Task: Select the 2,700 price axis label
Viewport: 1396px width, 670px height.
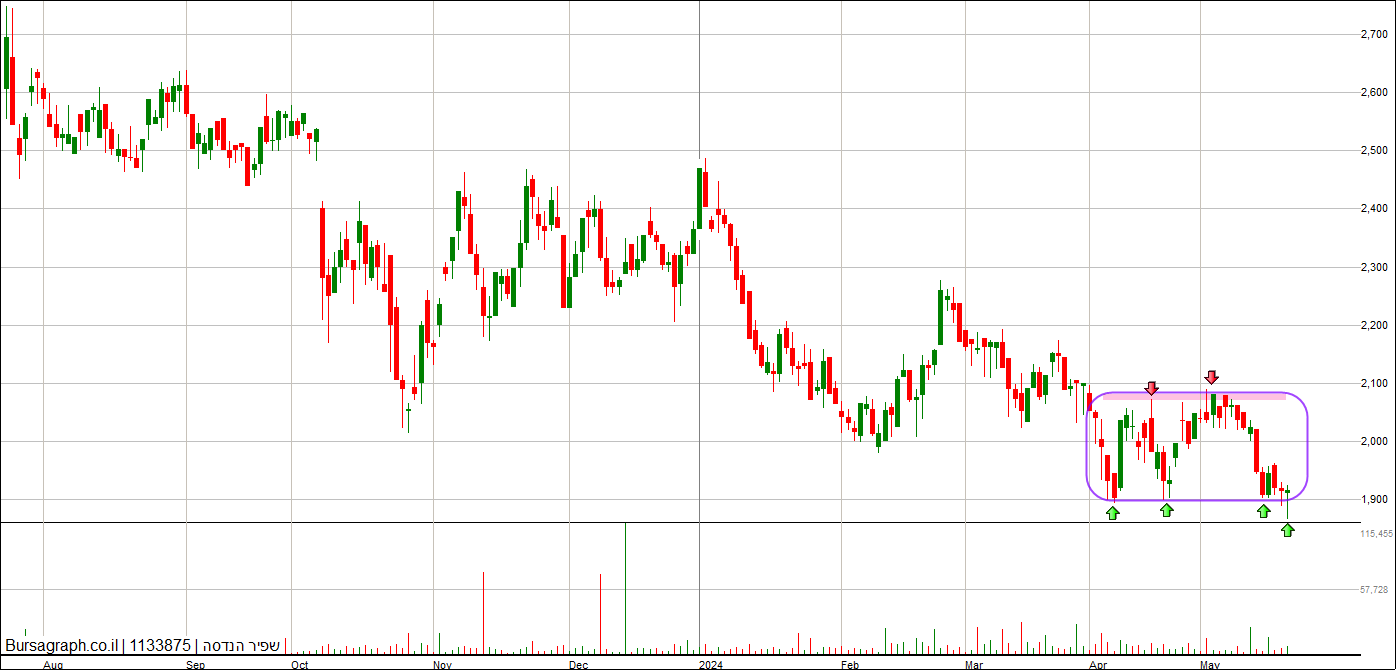Action: (x=1374, y=35)
